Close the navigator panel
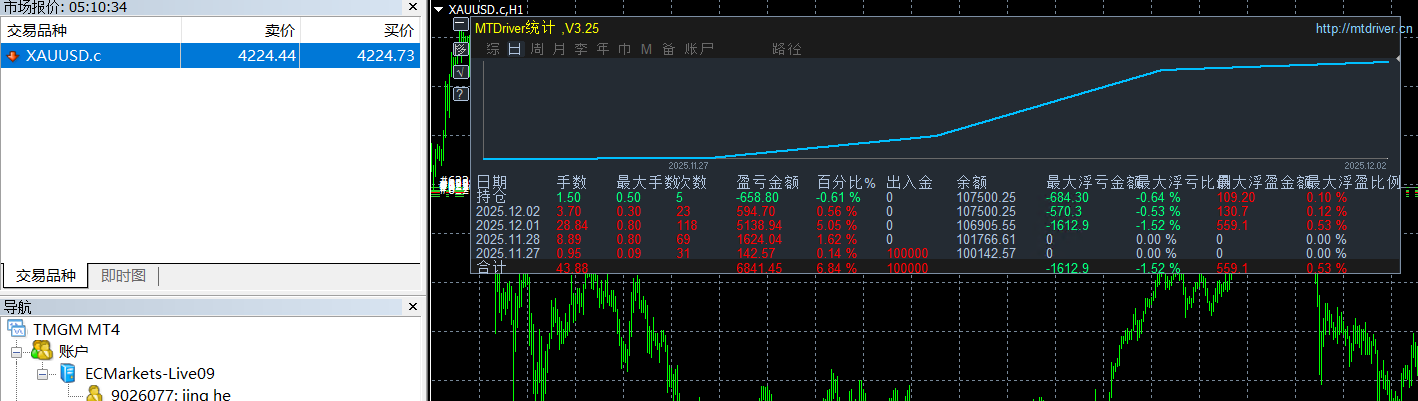1418x401 pixels. tap(412, 307)
